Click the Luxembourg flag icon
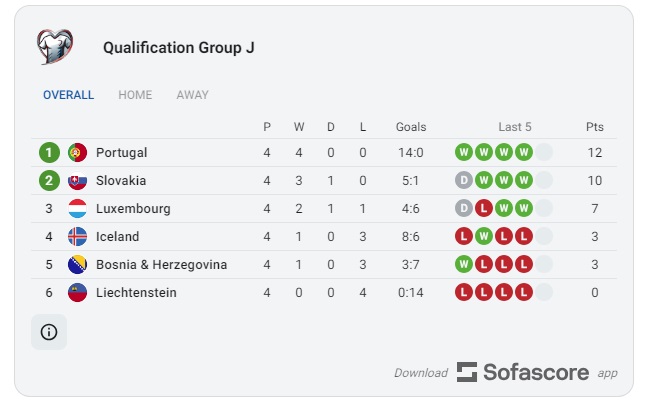The width and height of the screenshot is (647, 407). click(77, 208)
